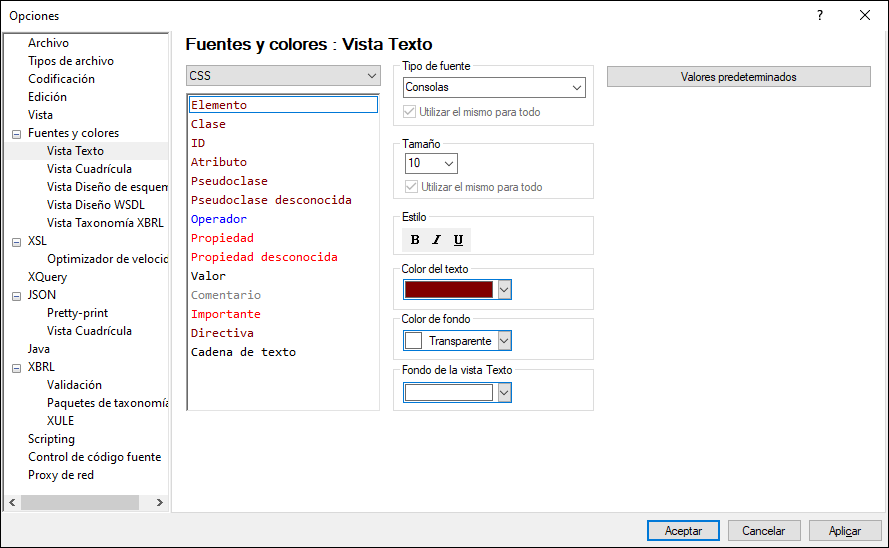The height and width of the screenshot is (548, 889).
Task: Collapse the XSL tree node
Action: click(16, 241)
